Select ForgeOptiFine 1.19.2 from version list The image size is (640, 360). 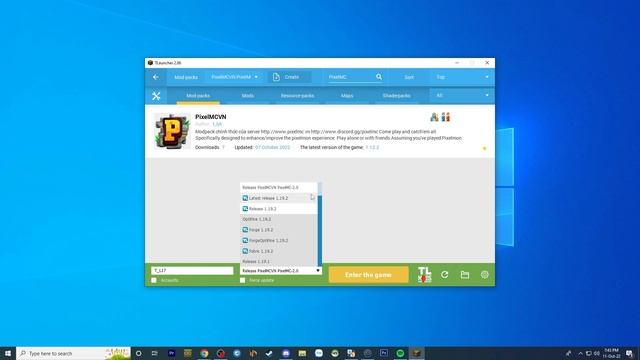coord(279,240)
